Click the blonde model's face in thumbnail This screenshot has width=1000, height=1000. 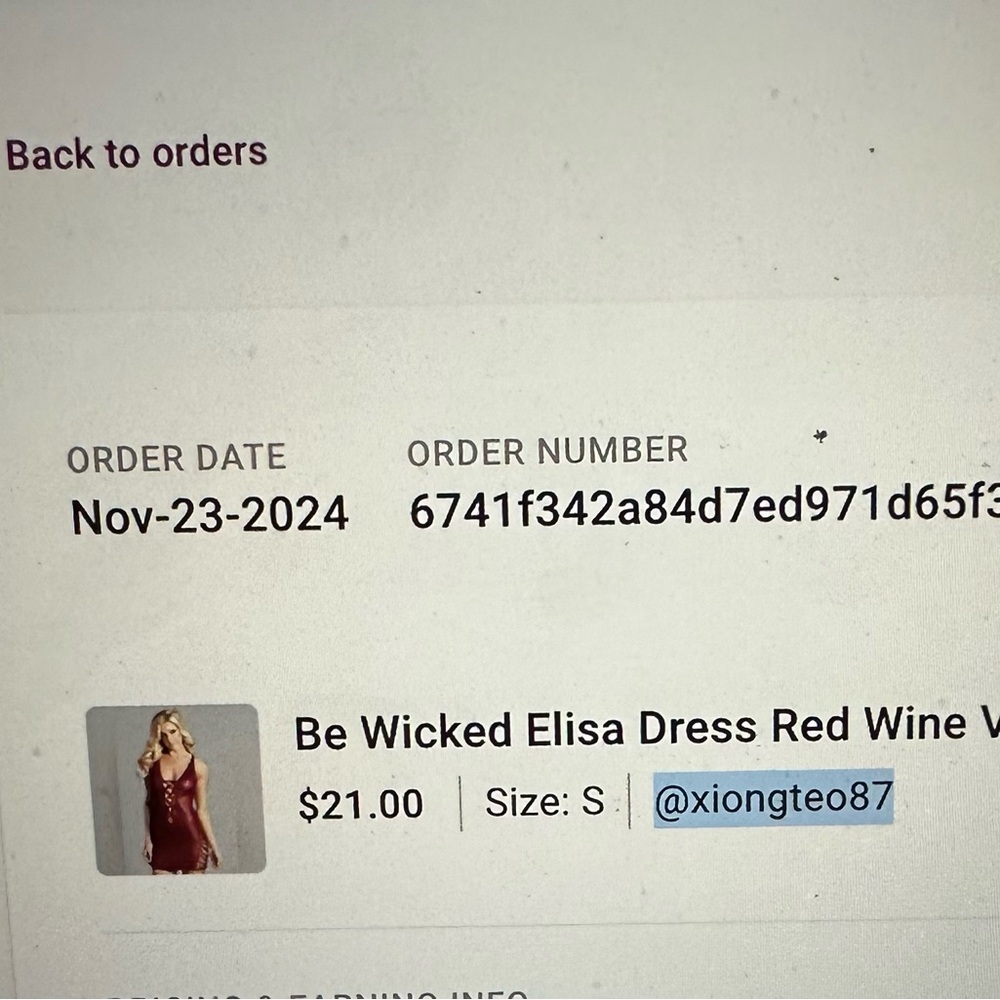(x=166, y=728)
